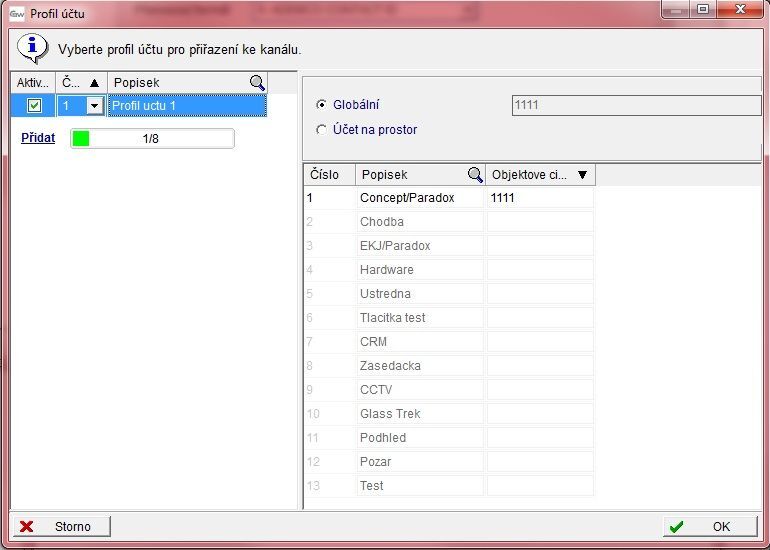This screenshot has height=550, width=770.
Task: Click the magnifier icon in left Popisek header
Action: pyautogui.click(x=257, y=82)
